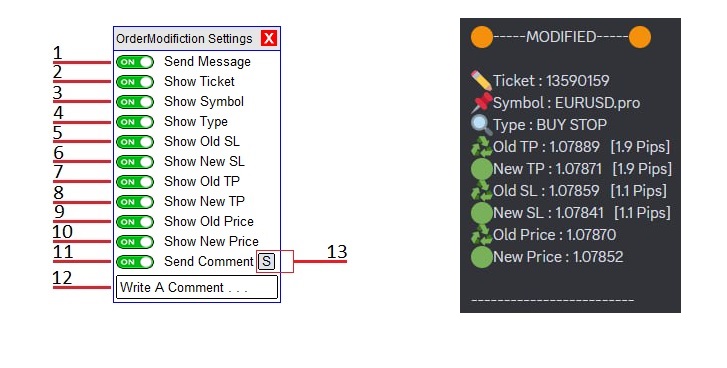Disable Show New Price toggle
The height and width of the screenshot is (368, 727).
(x=134, y=241)
